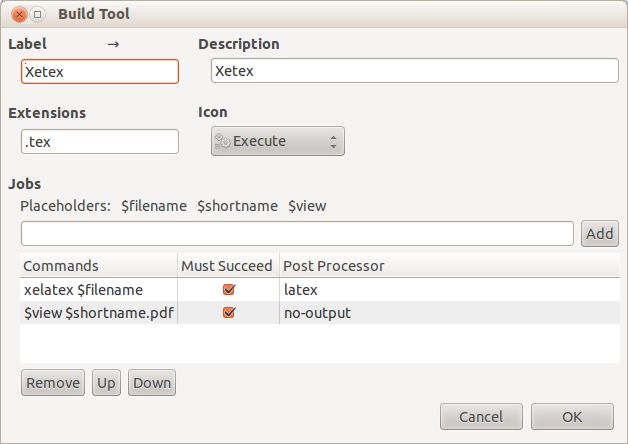Click the Cancel button
628x444 pixels.
(x=481, y=417)
